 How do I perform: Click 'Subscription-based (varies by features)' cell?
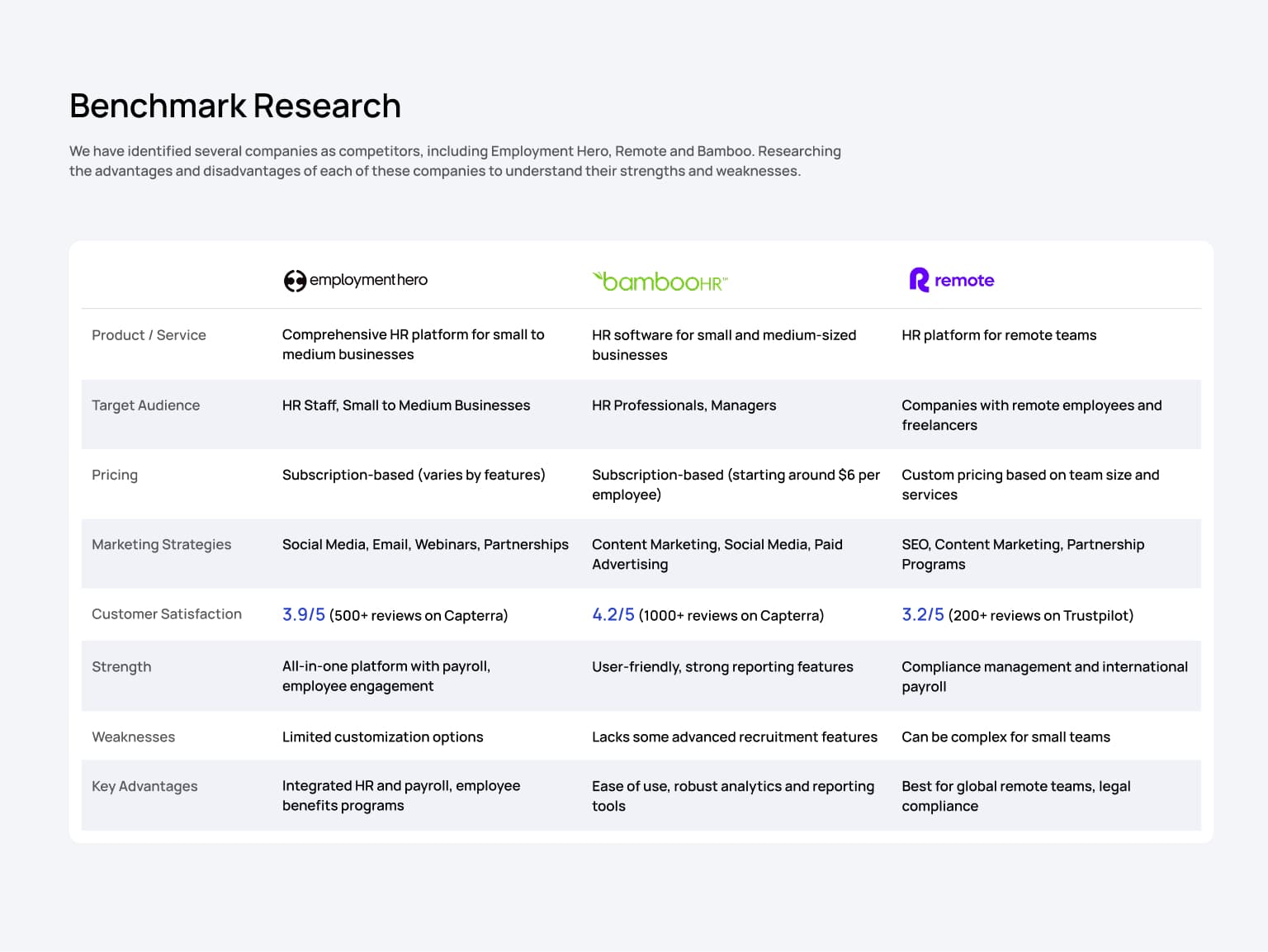[x=414, y=475]
